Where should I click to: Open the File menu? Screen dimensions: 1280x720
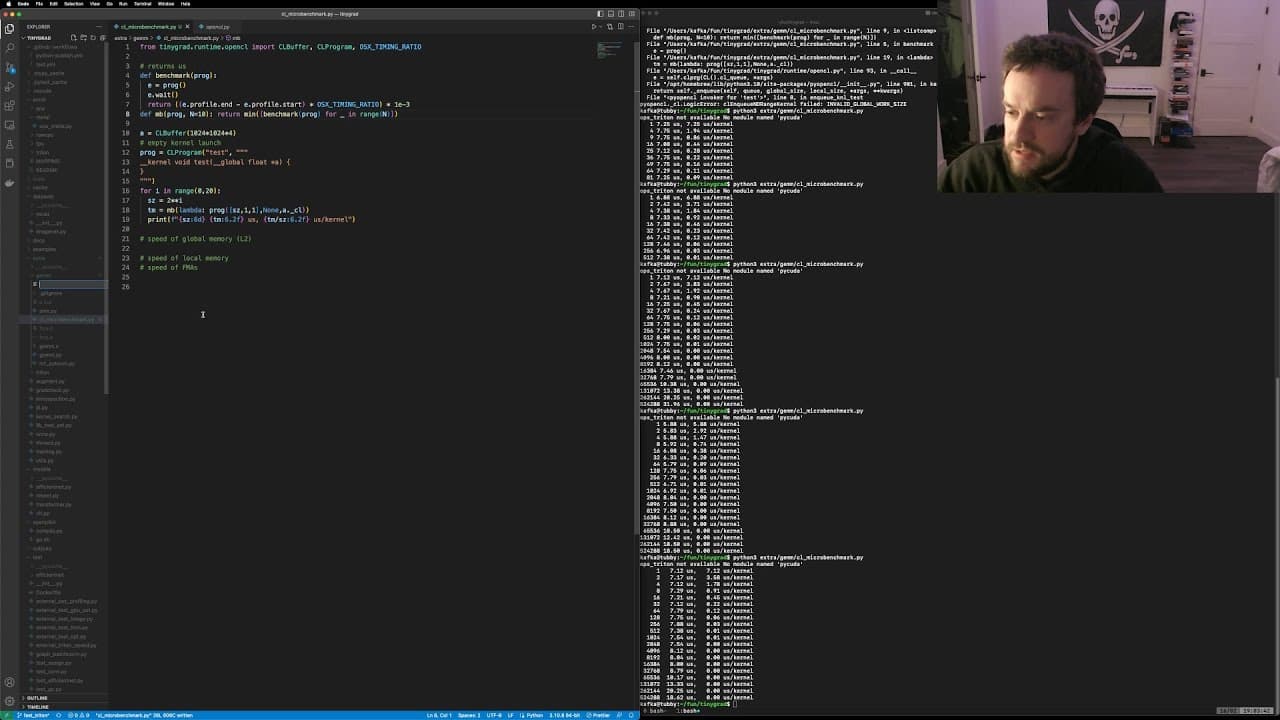[x=41, y=3]
